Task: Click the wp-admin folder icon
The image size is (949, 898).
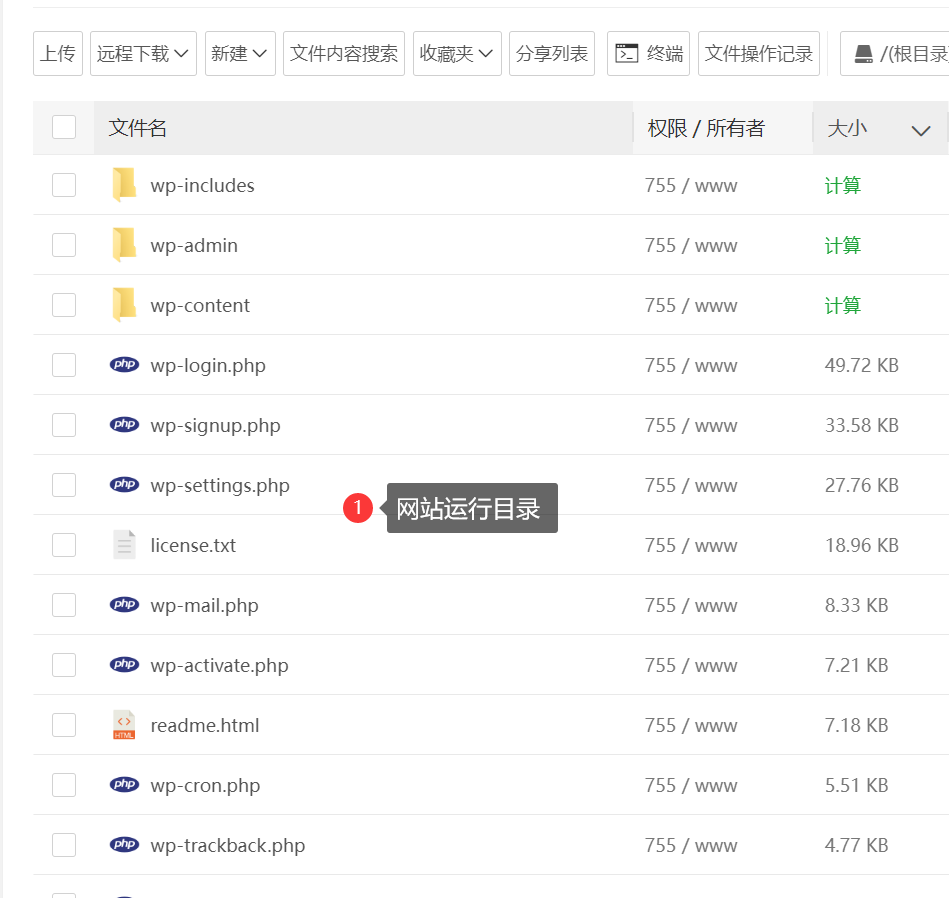Action: point(124,244)
